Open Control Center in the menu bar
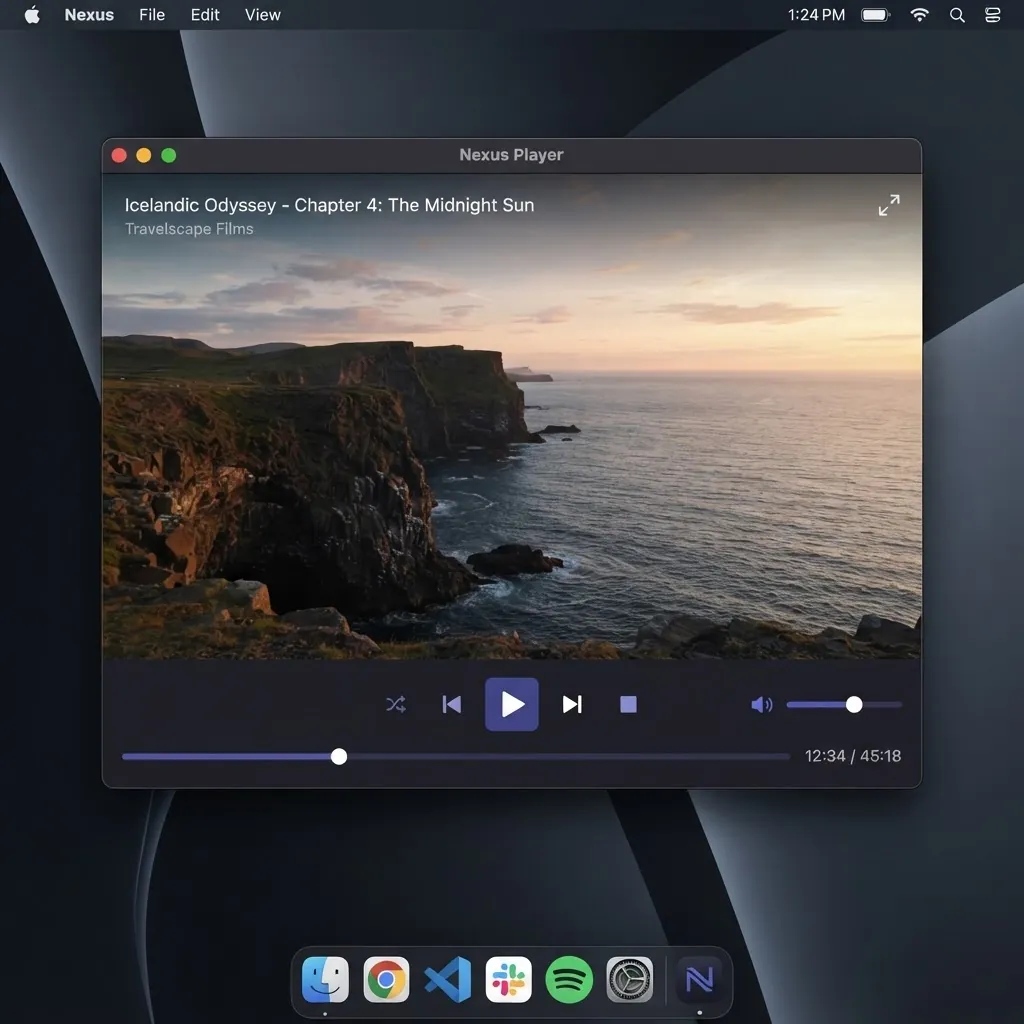Viewport: 1024px width, 1024px height. pyautogui.click(x=993, y=14)
